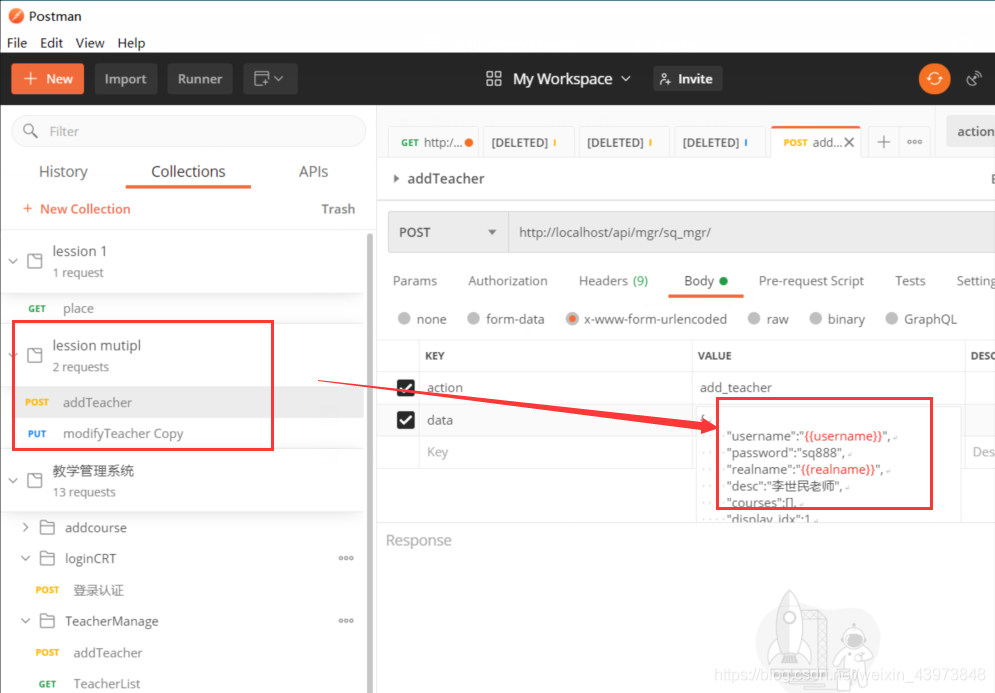Open the Tests tab
Screen dimensions: 995x693
pos(910,280)
